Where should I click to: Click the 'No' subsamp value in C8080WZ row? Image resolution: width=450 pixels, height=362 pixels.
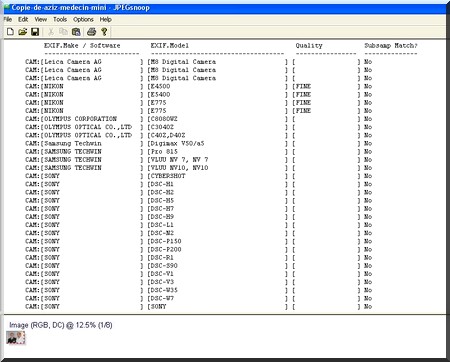pos(368,119)
